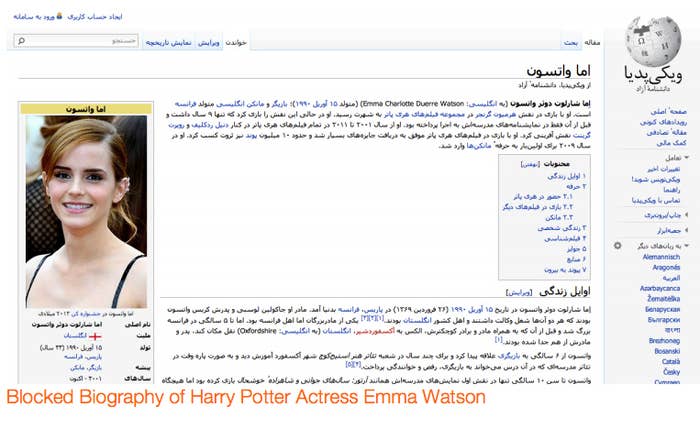Click the تماس با ویکی‌پدیا link
700x429 pixels.
click(x=656, y=200)
